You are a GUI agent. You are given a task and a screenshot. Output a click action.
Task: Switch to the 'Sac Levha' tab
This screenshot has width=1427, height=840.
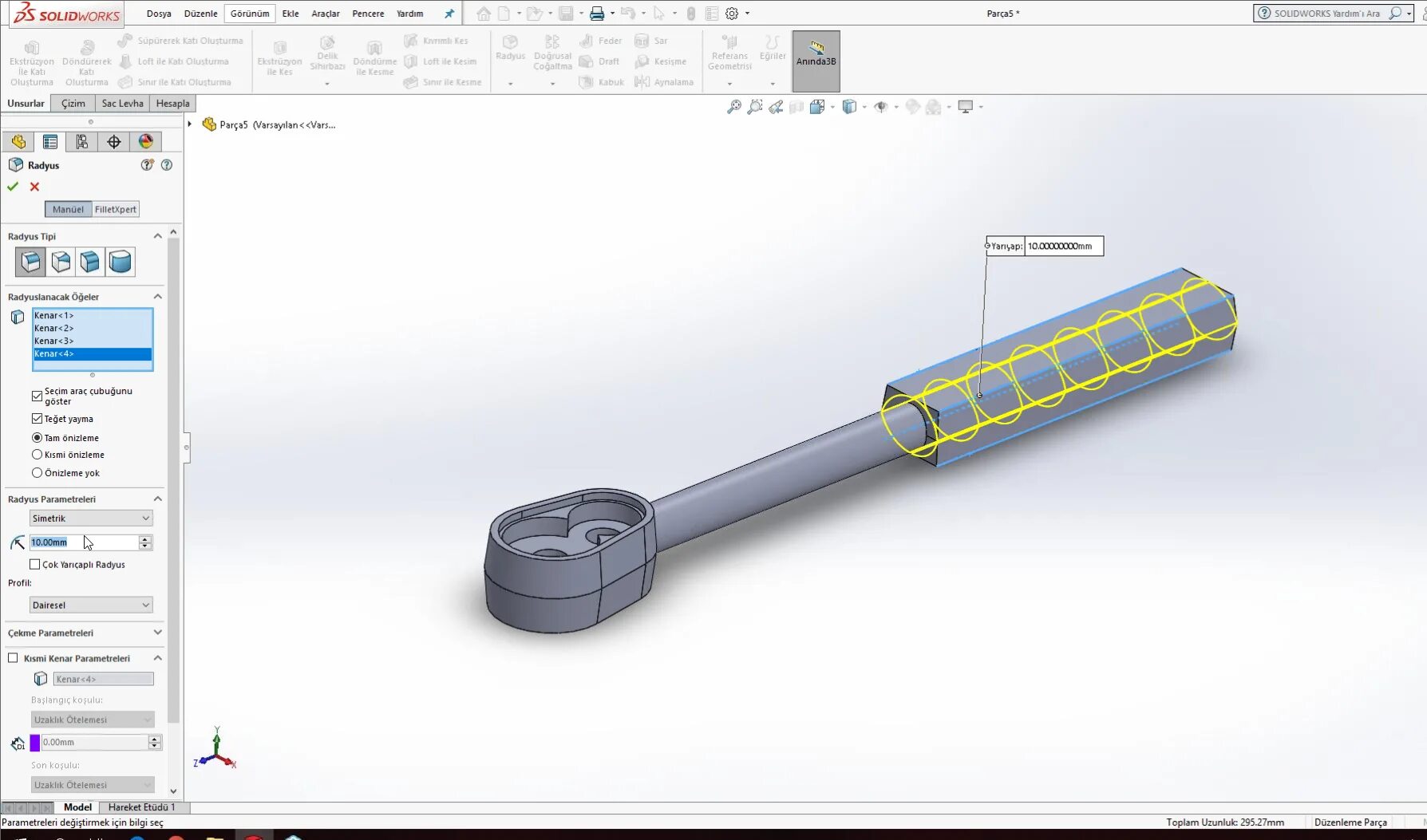click(123, 104)
